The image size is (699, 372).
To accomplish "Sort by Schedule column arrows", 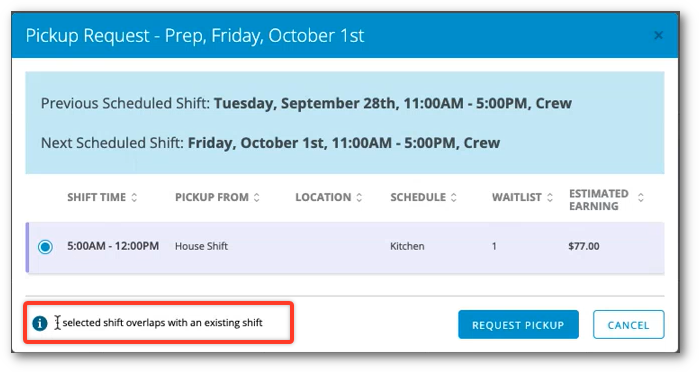I will point(453,198).
